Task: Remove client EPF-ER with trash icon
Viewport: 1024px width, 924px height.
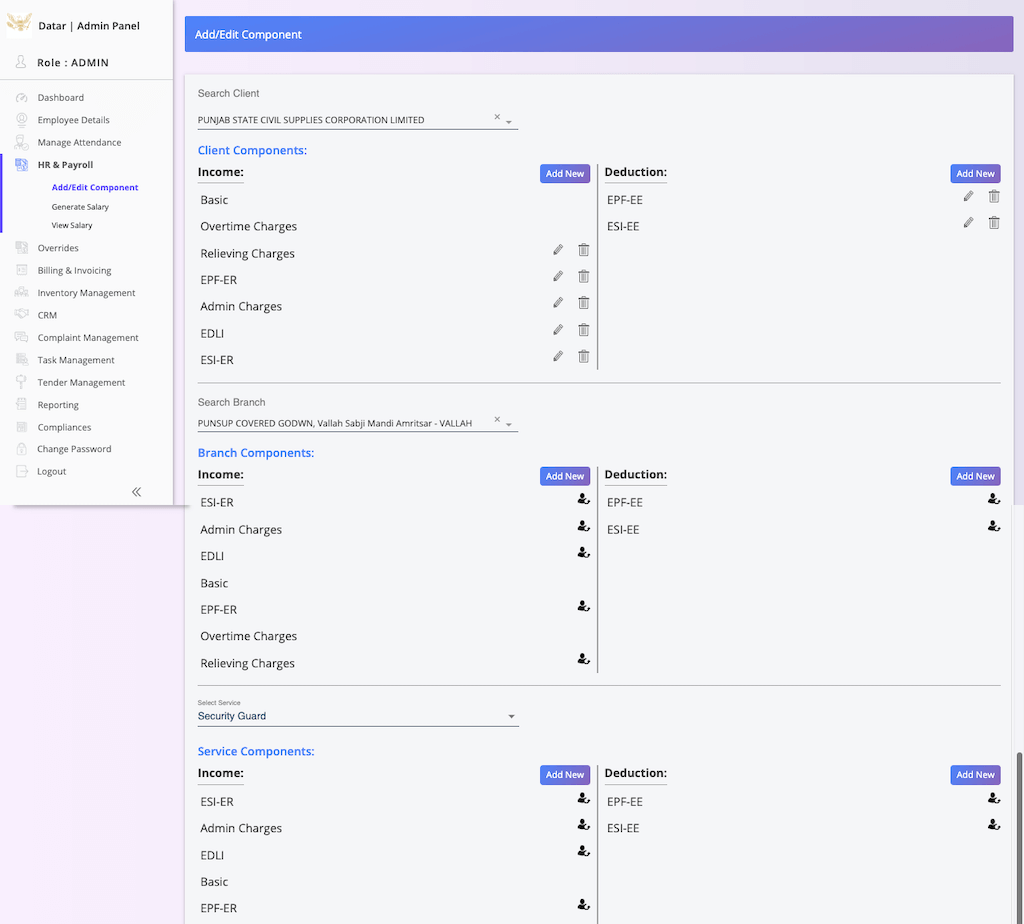Action: click(584, 276)
